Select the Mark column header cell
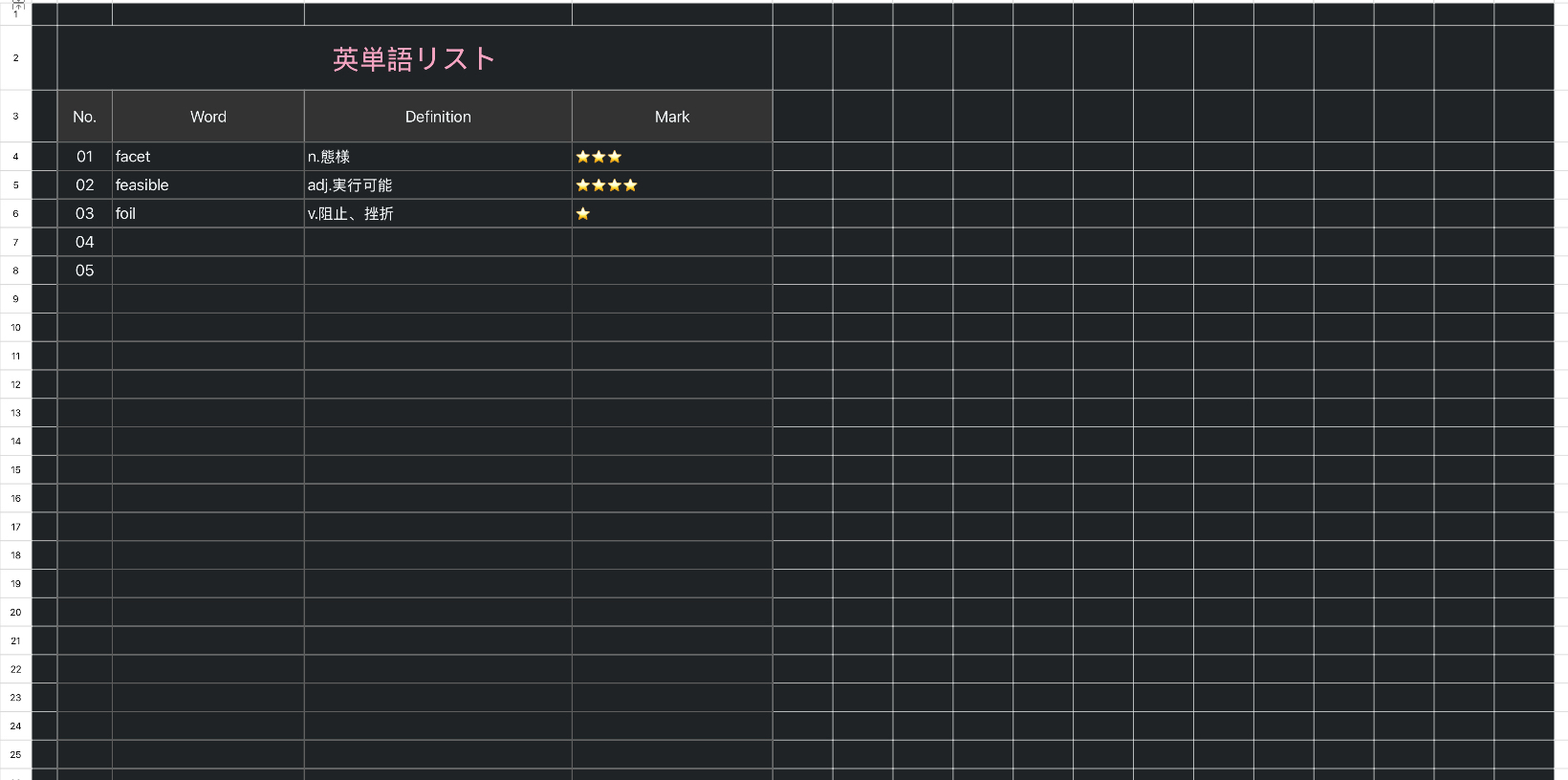The height and width of the screenshot is (780, 1568). coord(672,117)
